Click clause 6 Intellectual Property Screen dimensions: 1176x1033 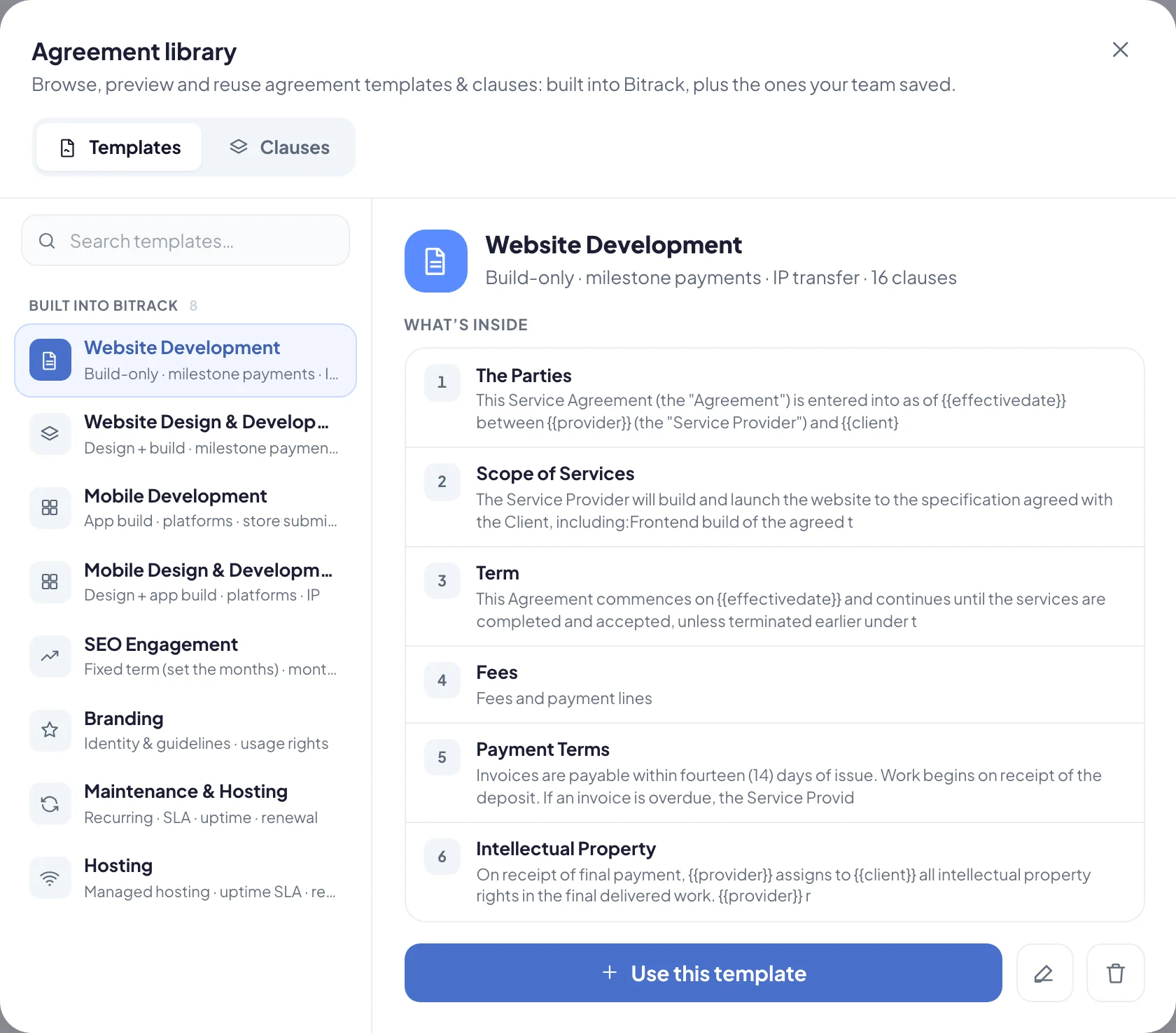click(x=775, y=872)
